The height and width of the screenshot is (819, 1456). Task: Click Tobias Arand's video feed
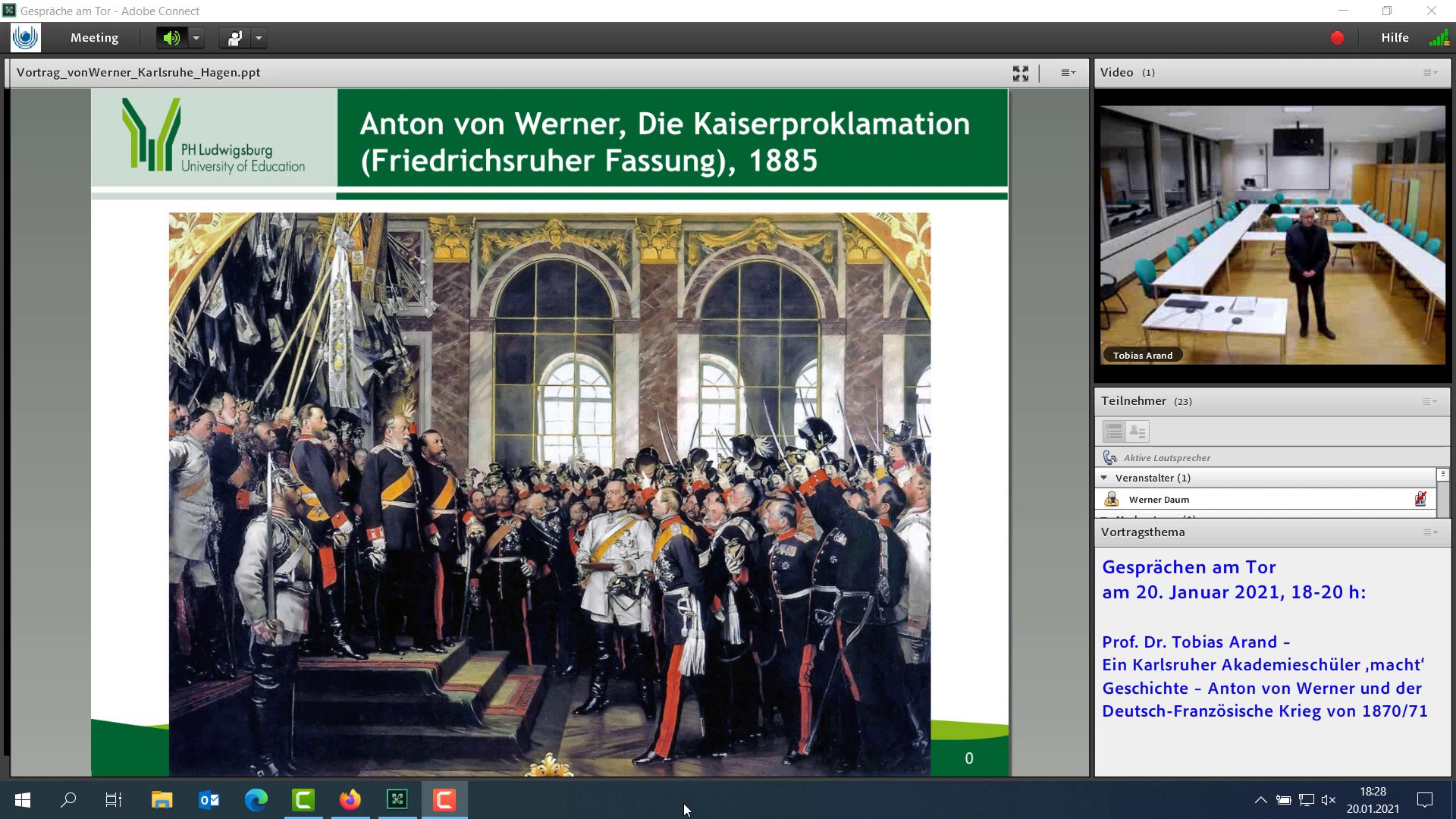click(x=1272, y=235)
